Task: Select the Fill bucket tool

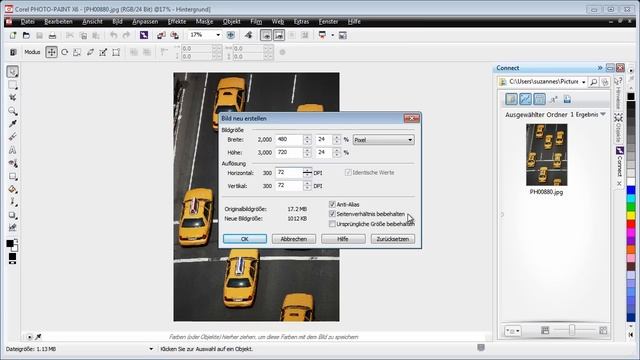Action: pyautogui.click(x=13, y=189)
